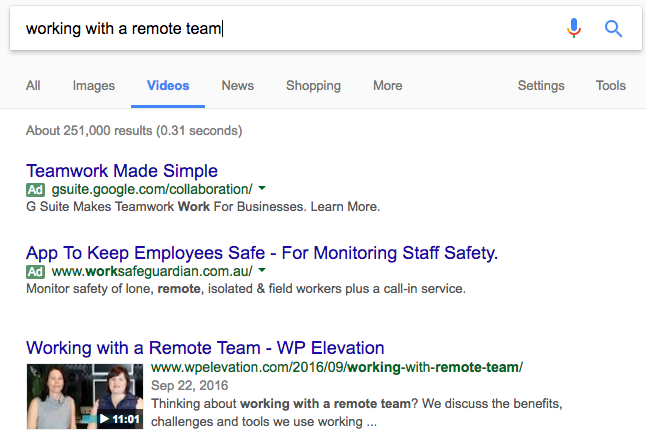The width and height of the screenshot is (646, 445).
Task: Open the Shopping tab
Action: point(314,86)
